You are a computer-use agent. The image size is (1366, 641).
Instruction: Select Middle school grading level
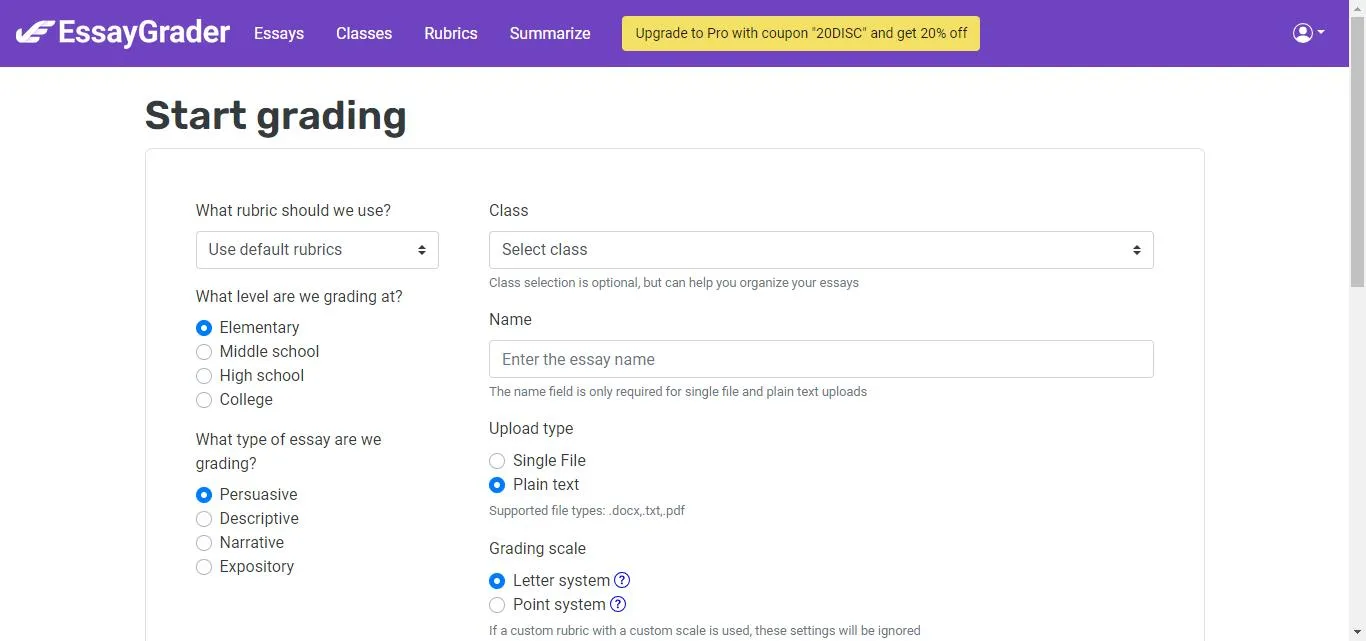[x=204, y=352]
